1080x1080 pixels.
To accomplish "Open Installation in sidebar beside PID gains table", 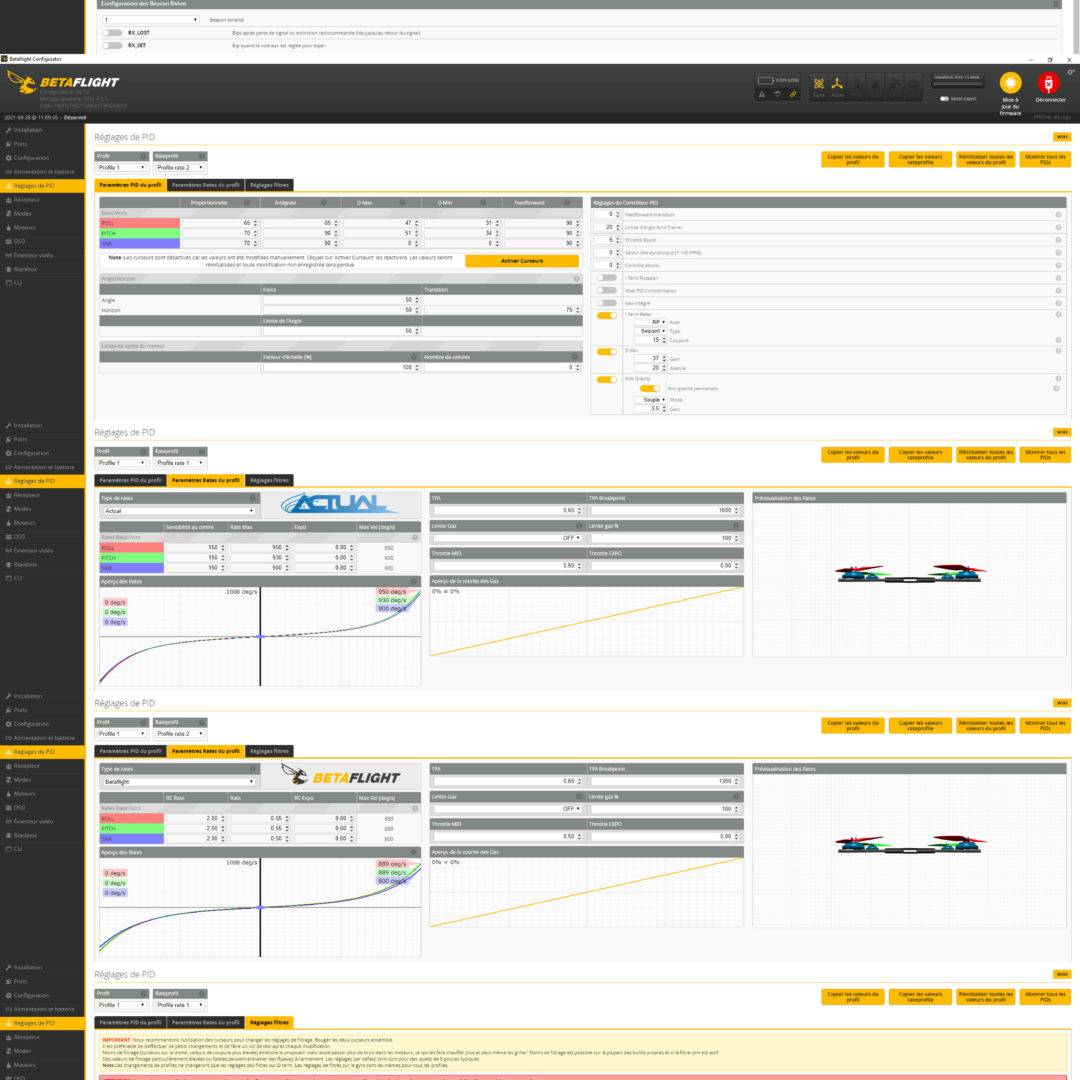I will [x=42, y=130].
